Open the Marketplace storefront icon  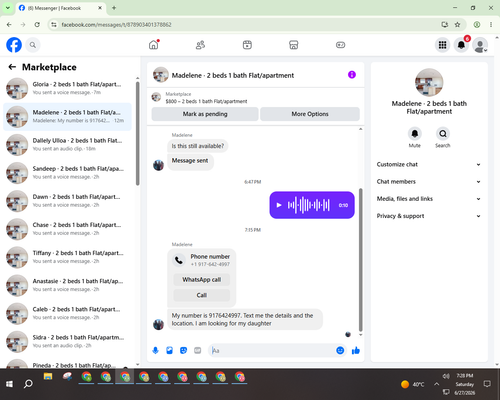[x=294, y=45]
